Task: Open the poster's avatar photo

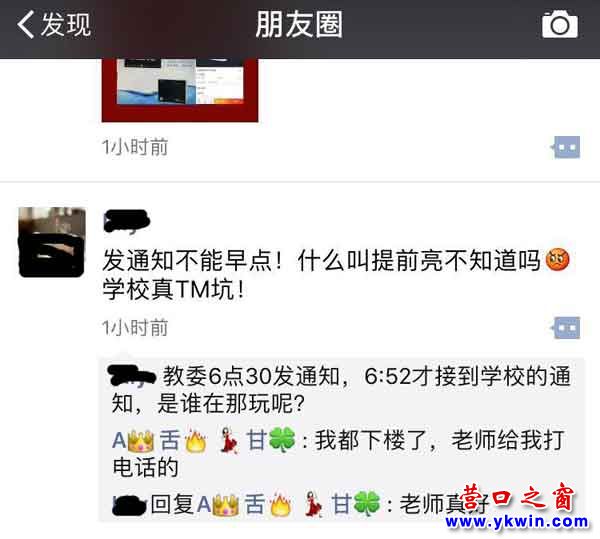Action: [52, 242]
